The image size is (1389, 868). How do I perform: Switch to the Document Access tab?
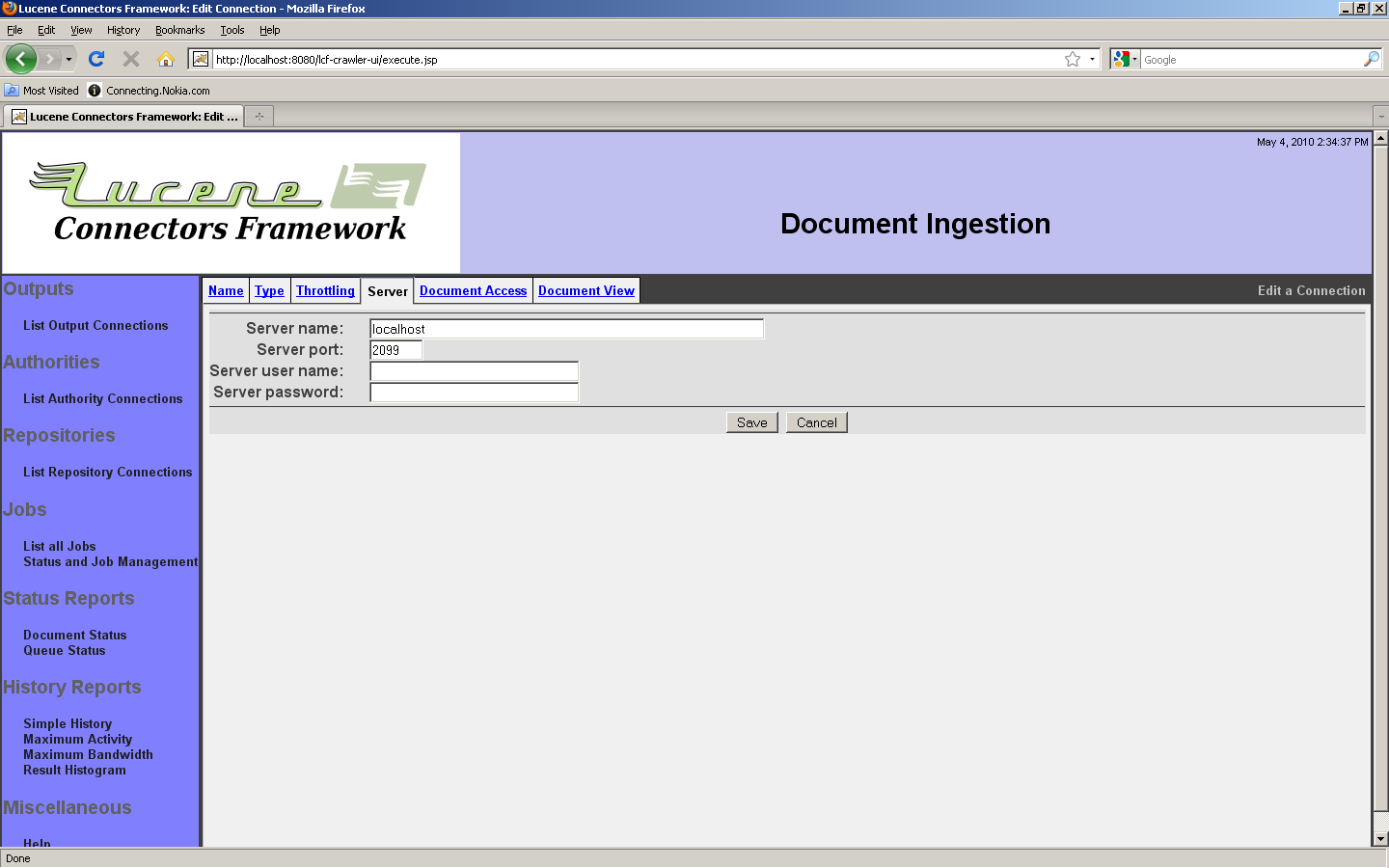(x=473, y=290)
